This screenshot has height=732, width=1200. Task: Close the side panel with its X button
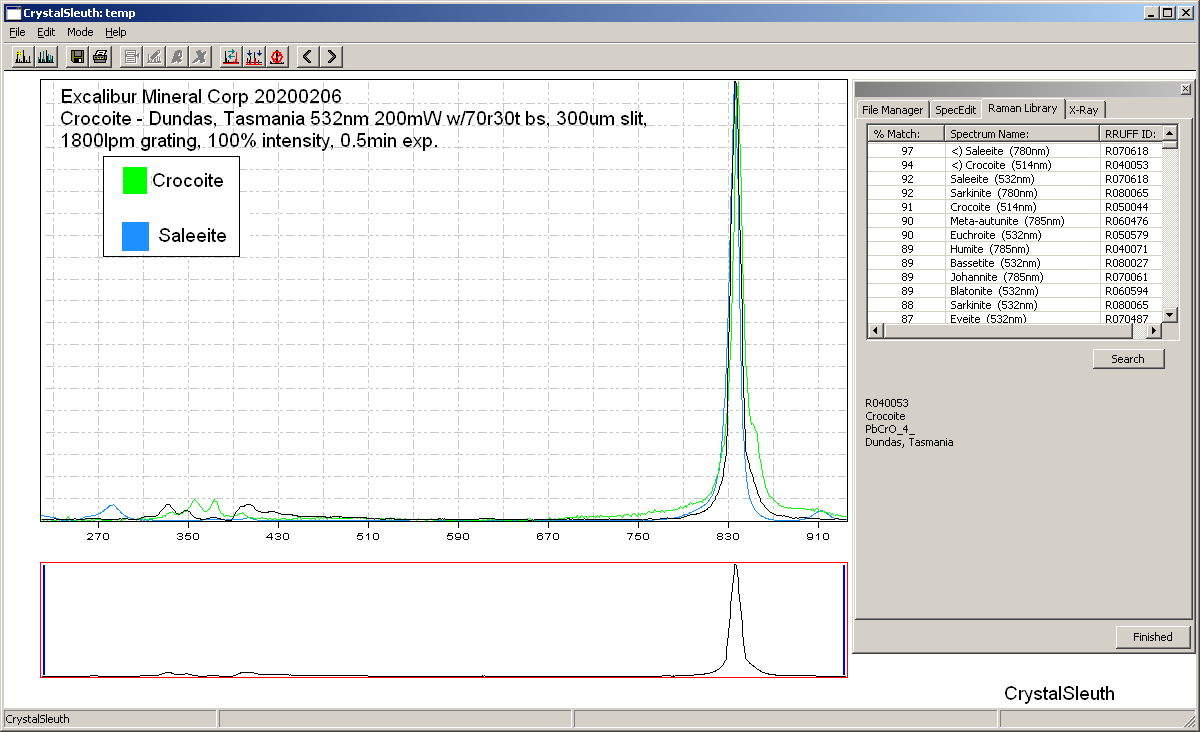point(1185,89)
